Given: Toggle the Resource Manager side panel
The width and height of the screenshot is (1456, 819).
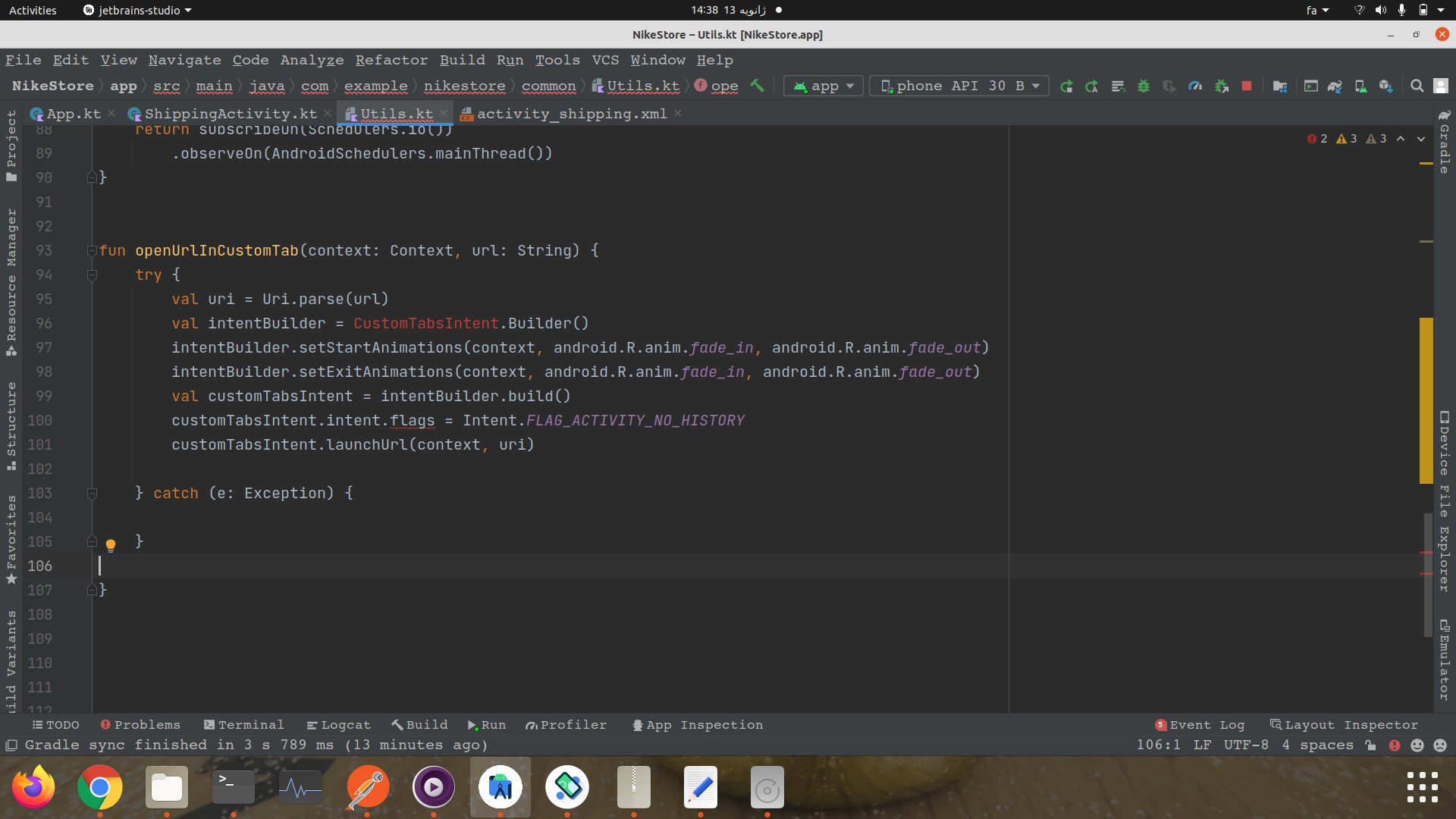Looking at the screenshot, I should coord(11,281).
